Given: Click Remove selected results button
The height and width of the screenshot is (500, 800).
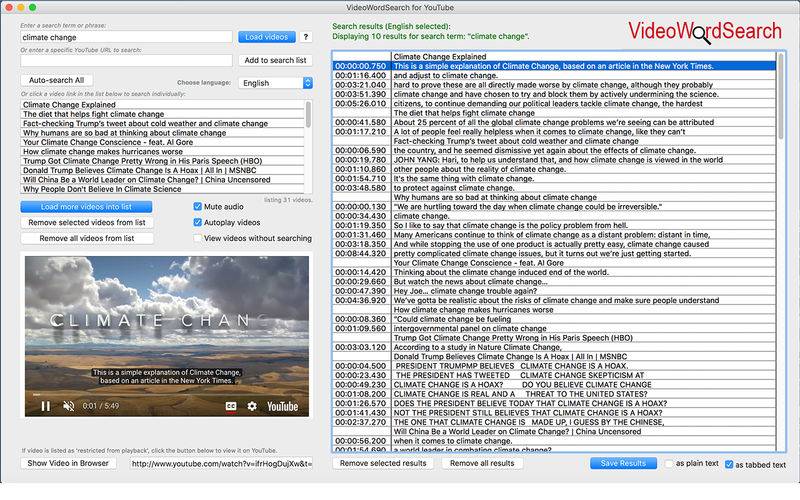Looking at the screenshot, I should 383,463.
